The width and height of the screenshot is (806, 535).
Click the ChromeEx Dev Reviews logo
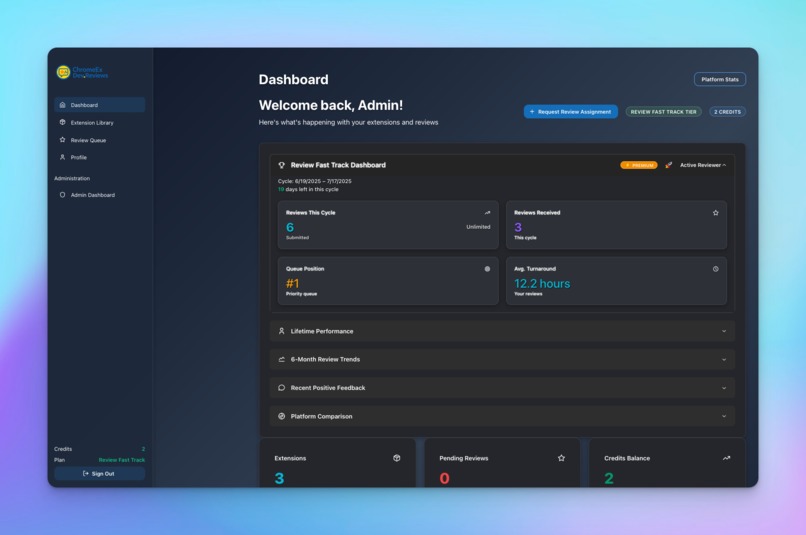[x=82, y=72]
